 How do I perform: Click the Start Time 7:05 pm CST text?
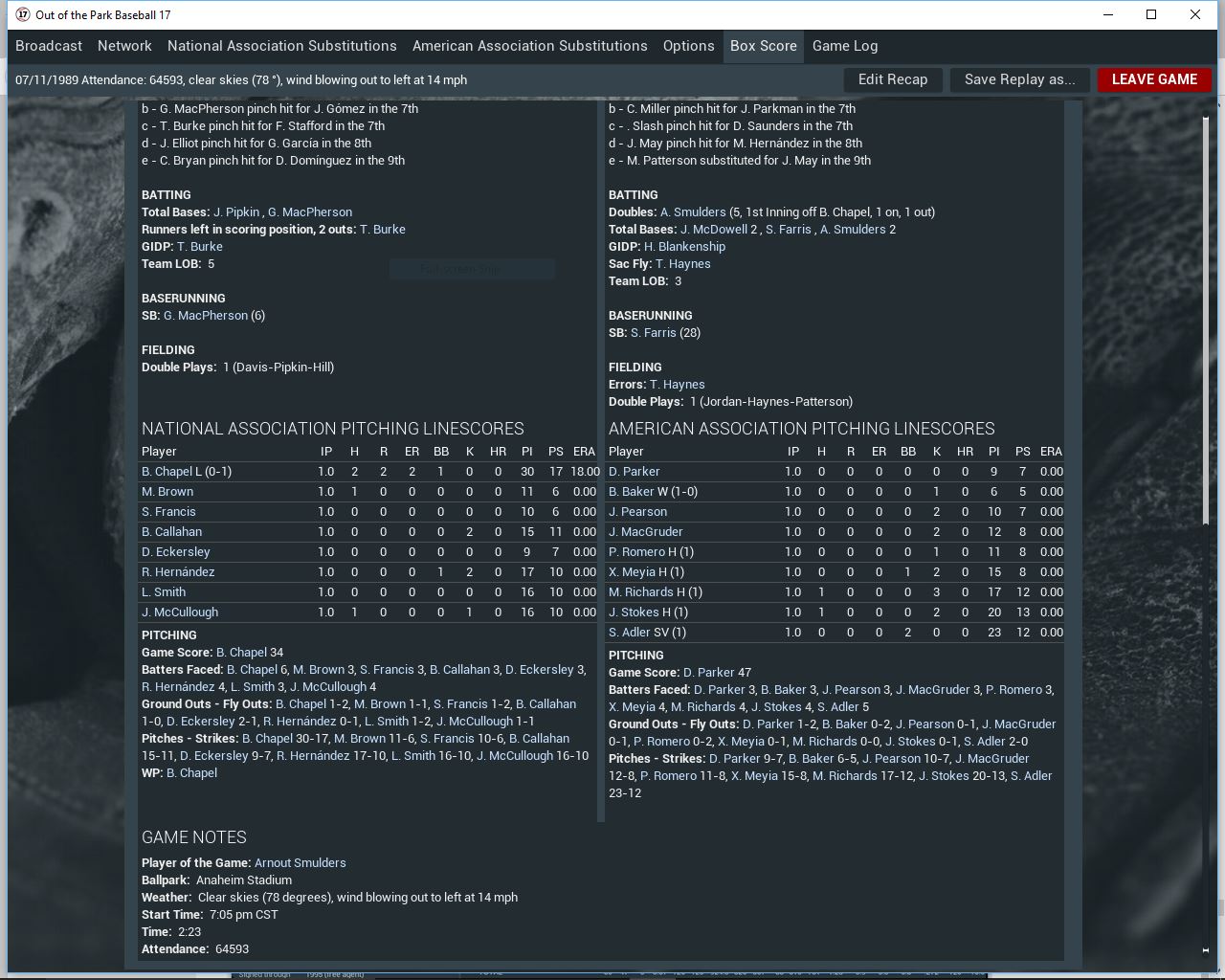[244, 915]
